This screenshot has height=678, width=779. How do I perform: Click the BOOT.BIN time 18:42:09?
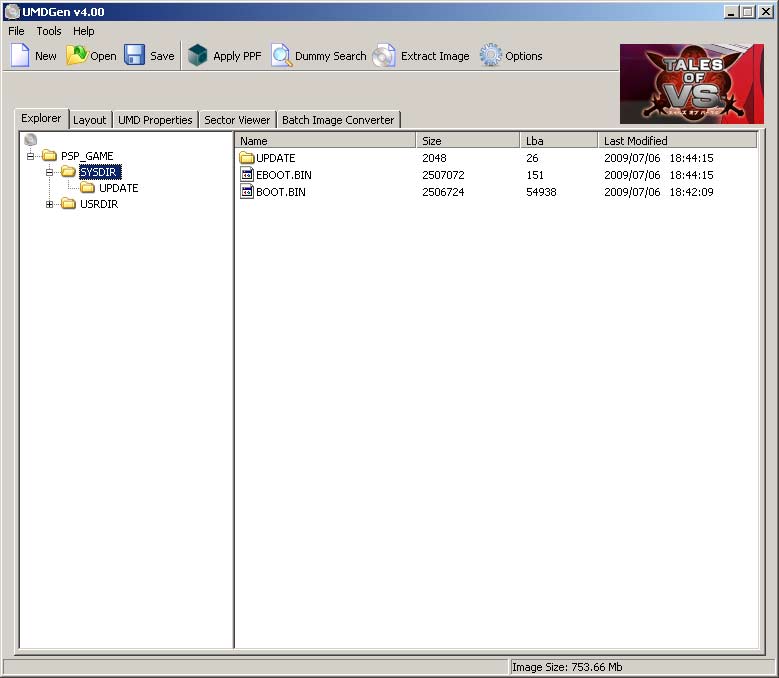691,192
